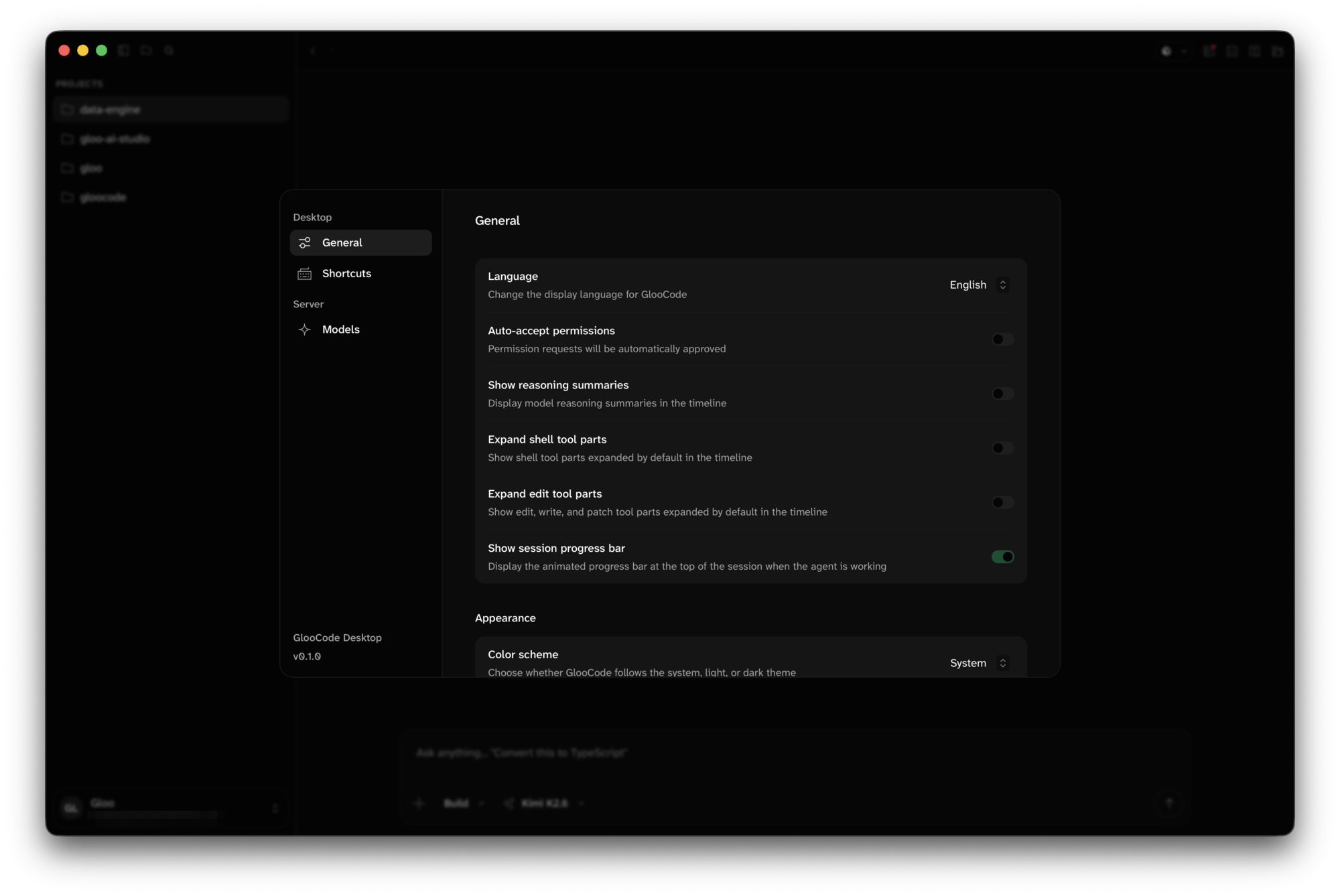Viewport: 1340px width, 896px height.
Task: Open the Build mode dropdown
Action: pyautogui.click(x=464, y=803)
